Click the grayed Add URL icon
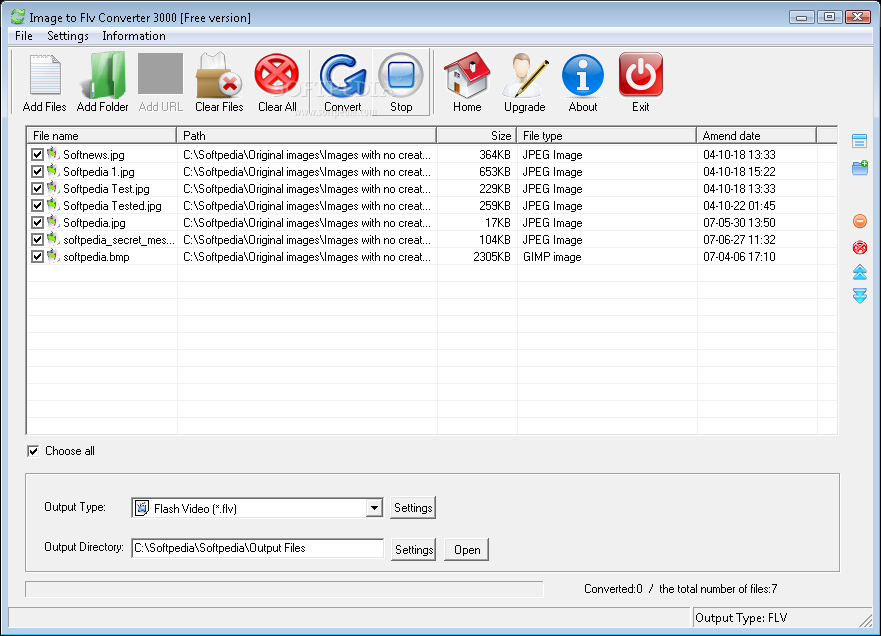Screen dimensions: 881x636 (161, 74)
